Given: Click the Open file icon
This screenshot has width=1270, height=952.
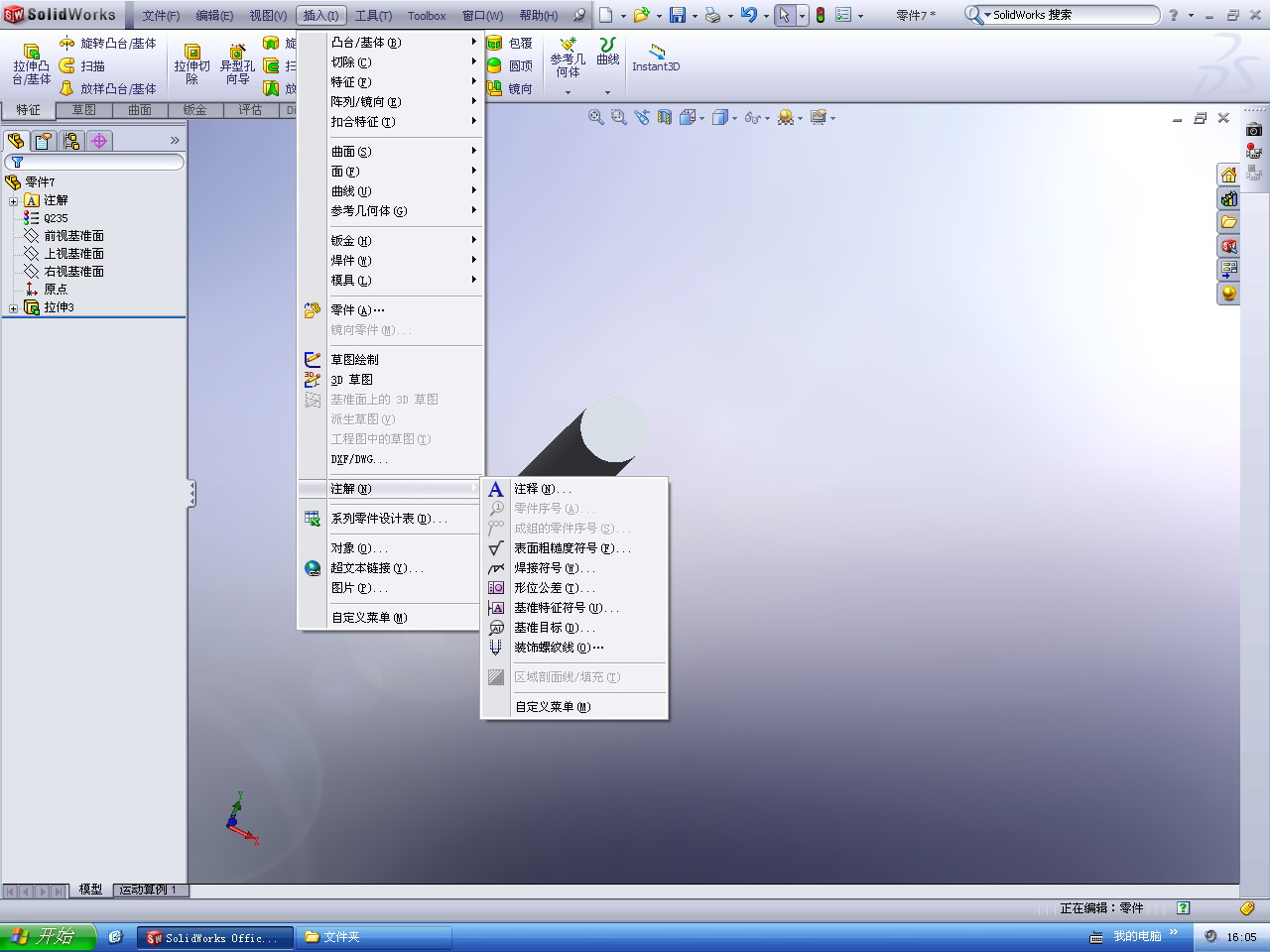Looking at the screenshot, I should point(641,15).
